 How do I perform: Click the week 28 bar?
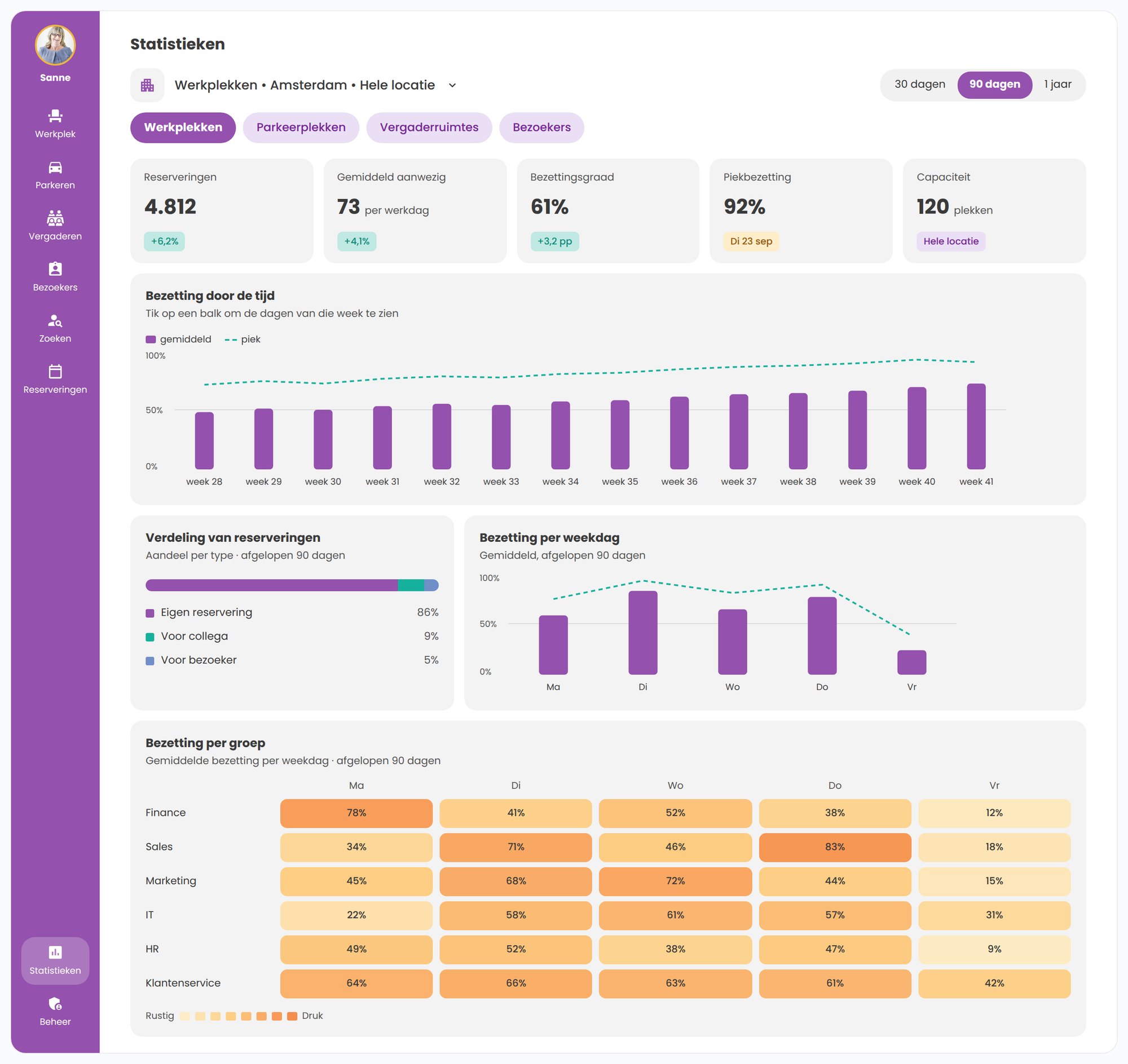(204, 441)
